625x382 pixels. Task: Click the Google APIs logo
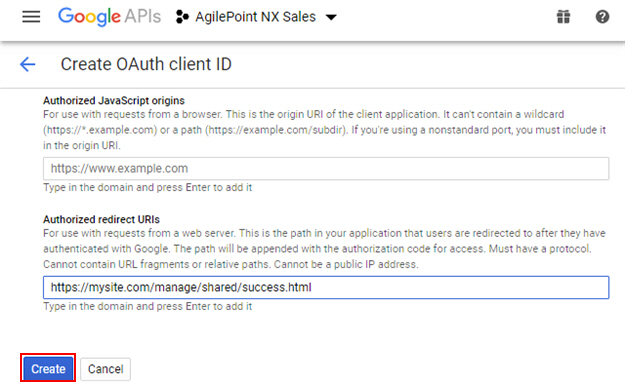click(110, 17)
